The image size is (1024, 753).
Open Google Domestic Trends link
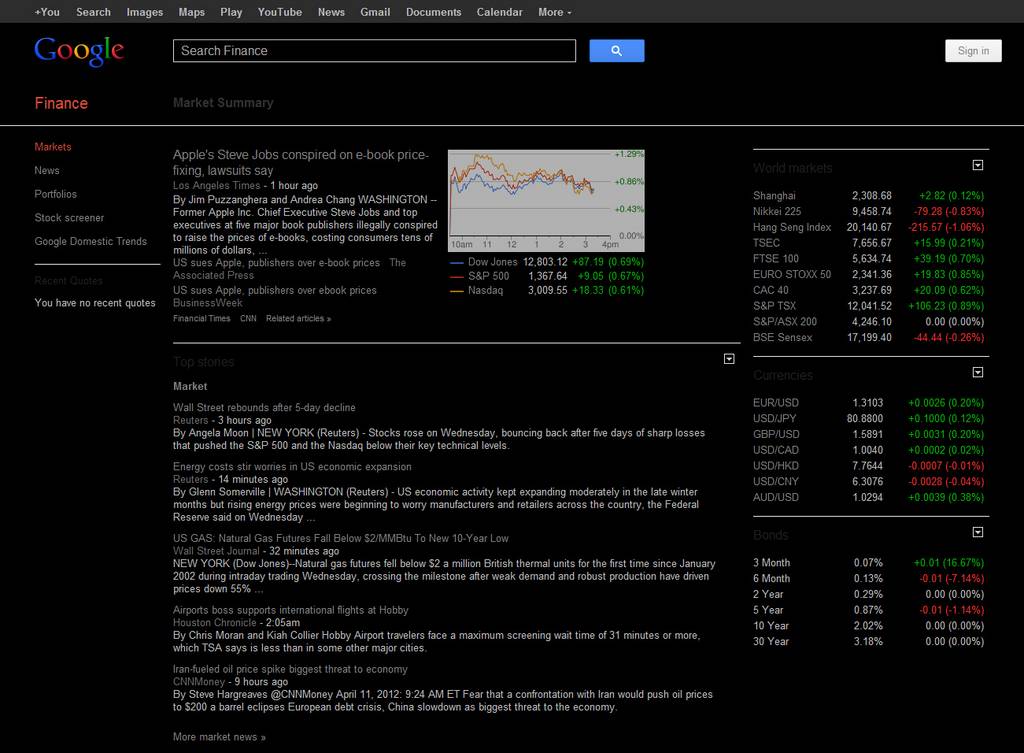pyautogui.click(x=91, y=241)
